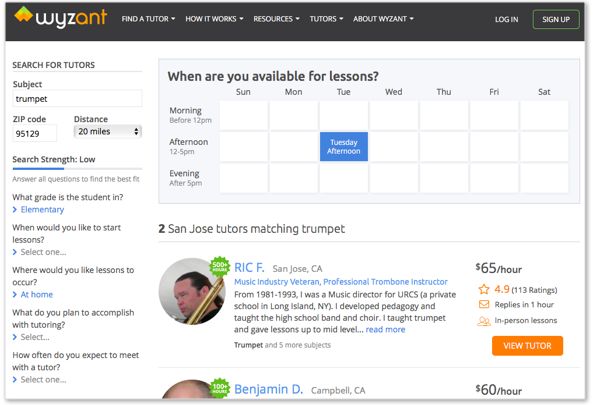Click the envelope reply icon
Image resolution: width=597 pixels, height=405 pixels.
(x=484, y=305)
